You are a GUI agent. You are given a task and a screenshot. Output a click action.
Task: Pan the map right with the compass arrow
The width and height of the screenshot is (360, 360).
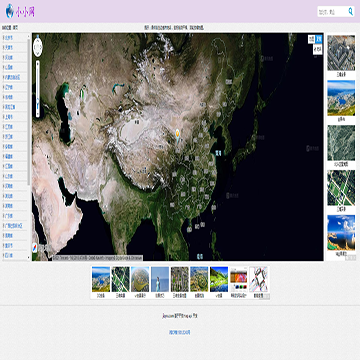coord(42,48)
